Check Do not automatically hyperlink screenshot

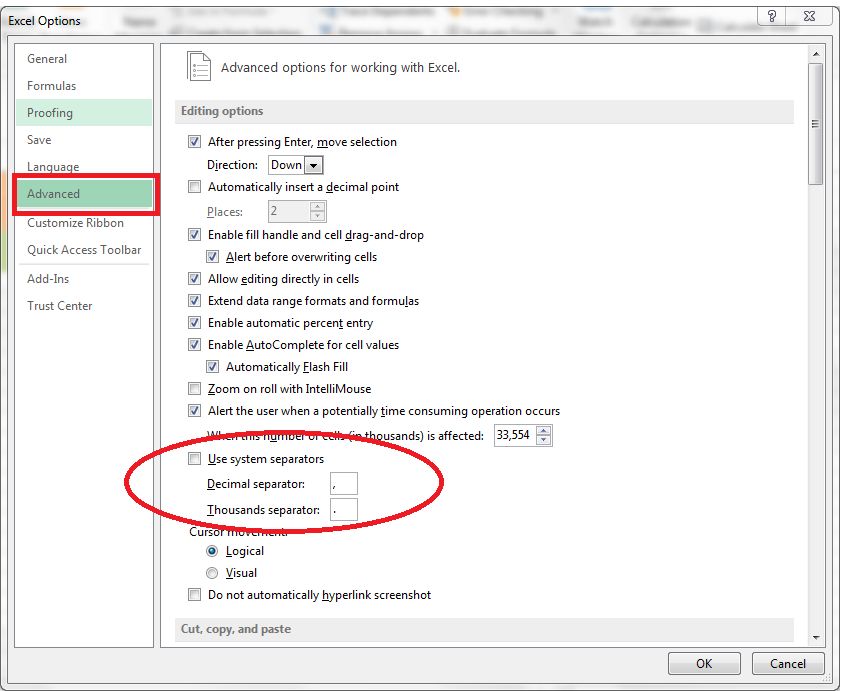(194, 595)
